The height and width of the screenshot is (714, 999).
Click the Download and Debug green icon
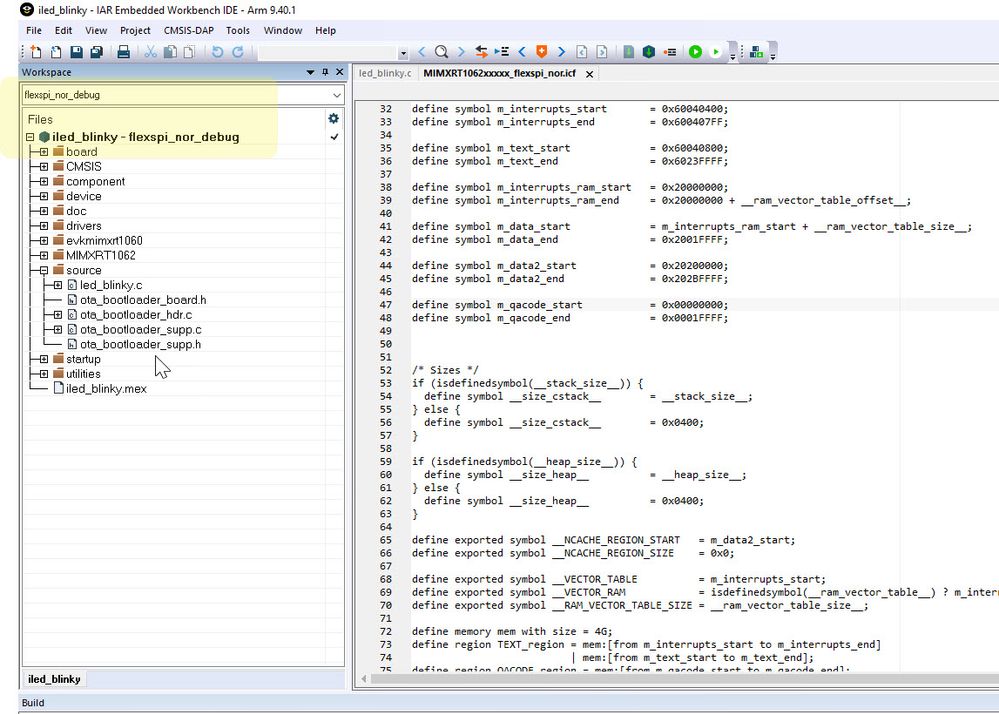click(x=695, y=52)
